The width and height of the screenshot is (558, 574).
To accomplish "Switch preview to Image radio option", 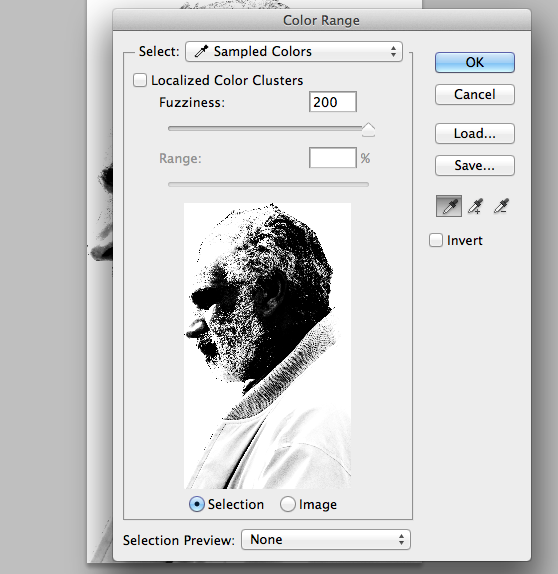I will tap(287, 504).
